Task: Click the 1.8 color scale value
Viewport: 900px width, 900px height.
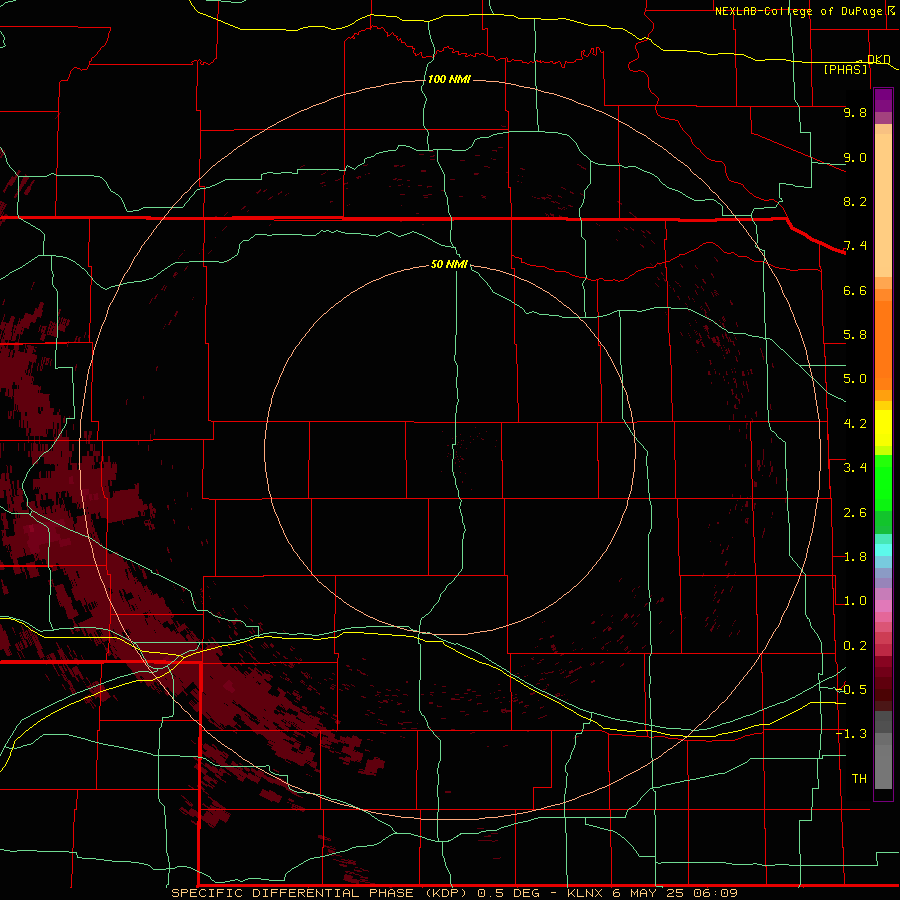Action: pyautogui.click(x=855, y=557)
